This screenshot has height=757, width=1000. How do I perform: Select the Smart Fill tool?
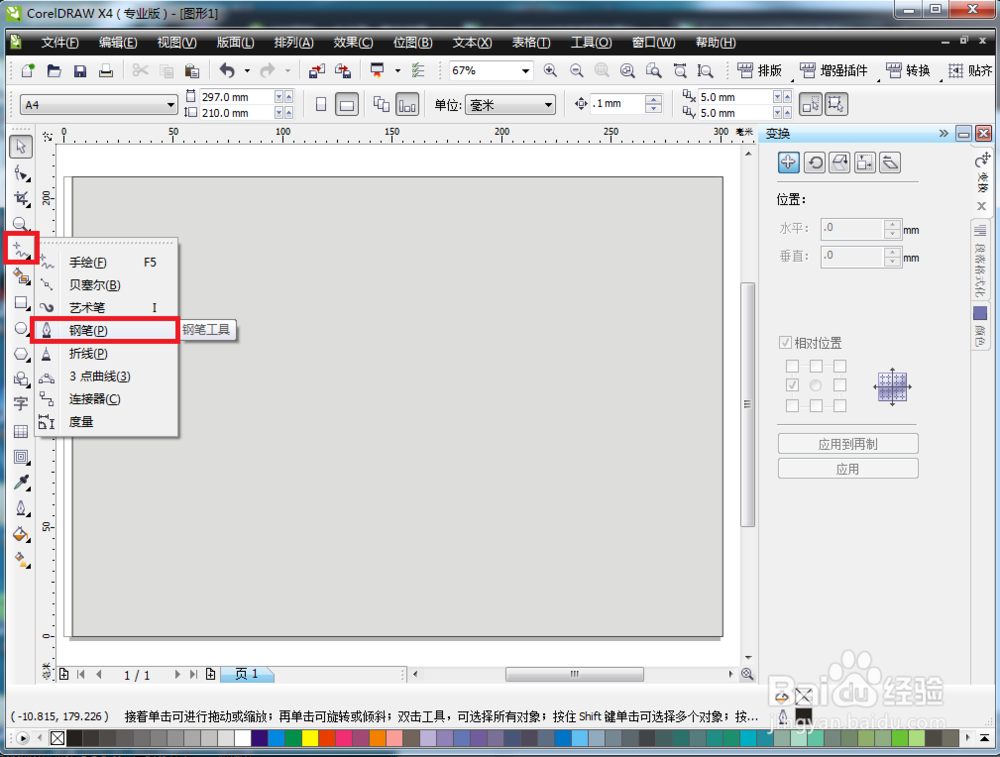(21, 276)
